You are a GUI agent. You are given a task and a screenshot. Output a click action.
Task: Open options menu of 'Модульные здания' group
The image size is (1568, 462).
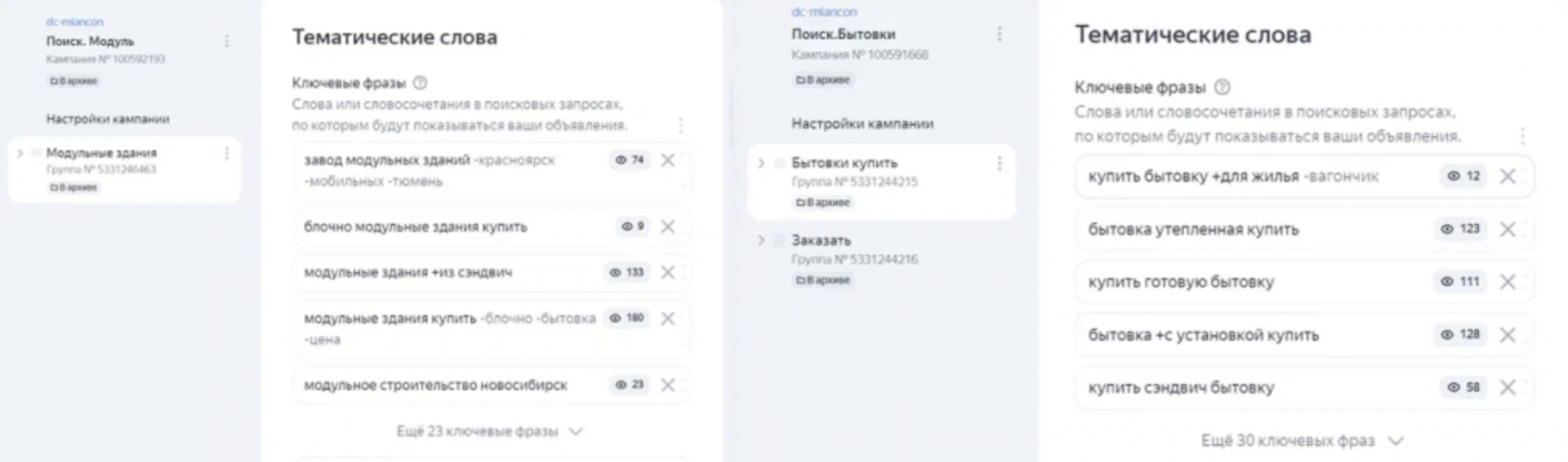tap(226, 153)
